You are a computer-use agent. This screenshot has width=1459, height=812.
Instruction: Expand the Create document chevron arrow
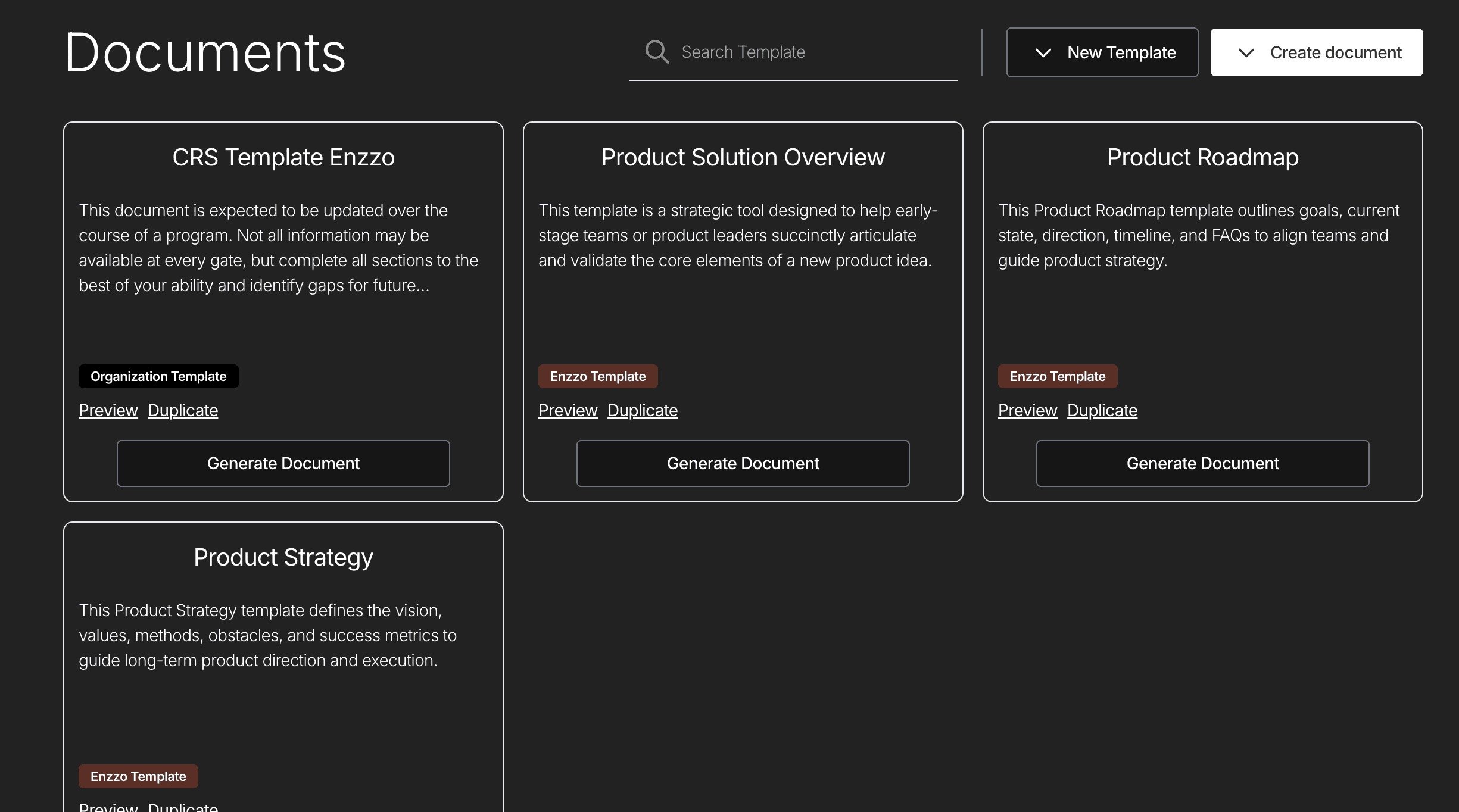[x=1246, y=52]
